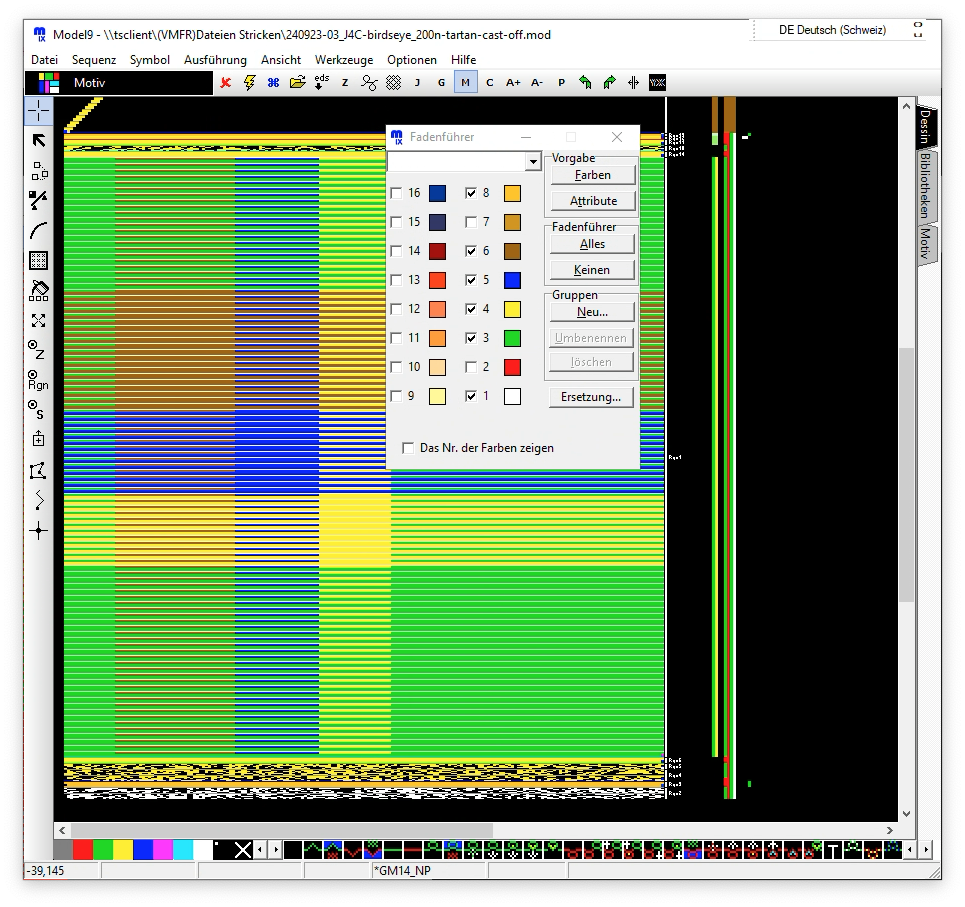Activate the M mode toolbar button
Image resolution: width=965 pixels, height=907 pixels.
click(x=465, y=83)
